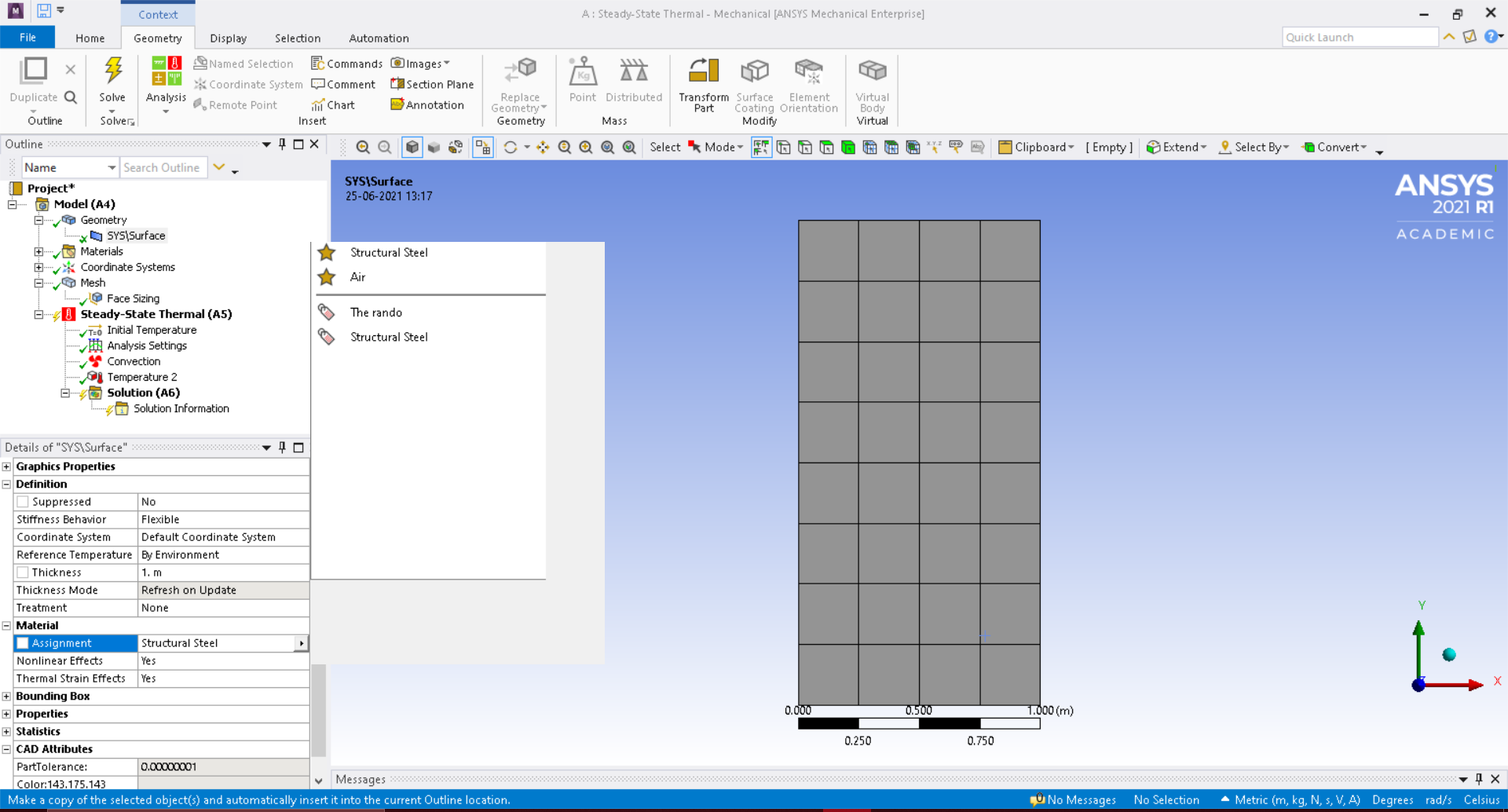Viewport: 1508px width, 812px height.
Task: Expand the Graphics Properties section
Action: [6, 466]
